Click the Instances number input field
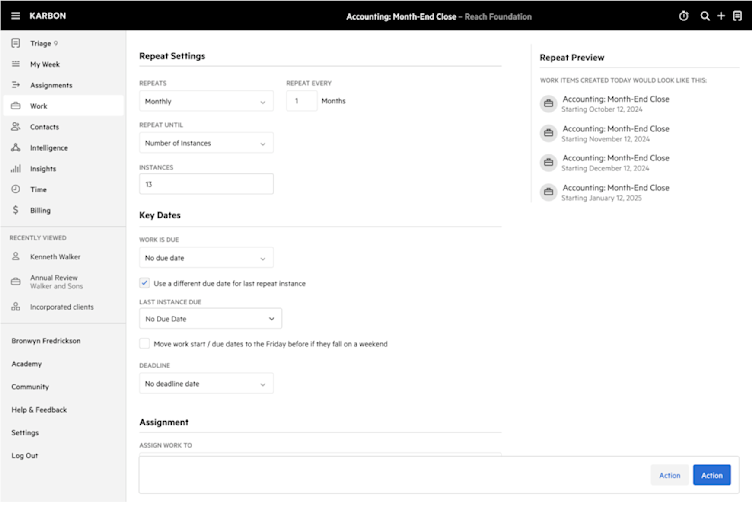Viewport: 752px width, 505px height. click(x=206, y=184)
